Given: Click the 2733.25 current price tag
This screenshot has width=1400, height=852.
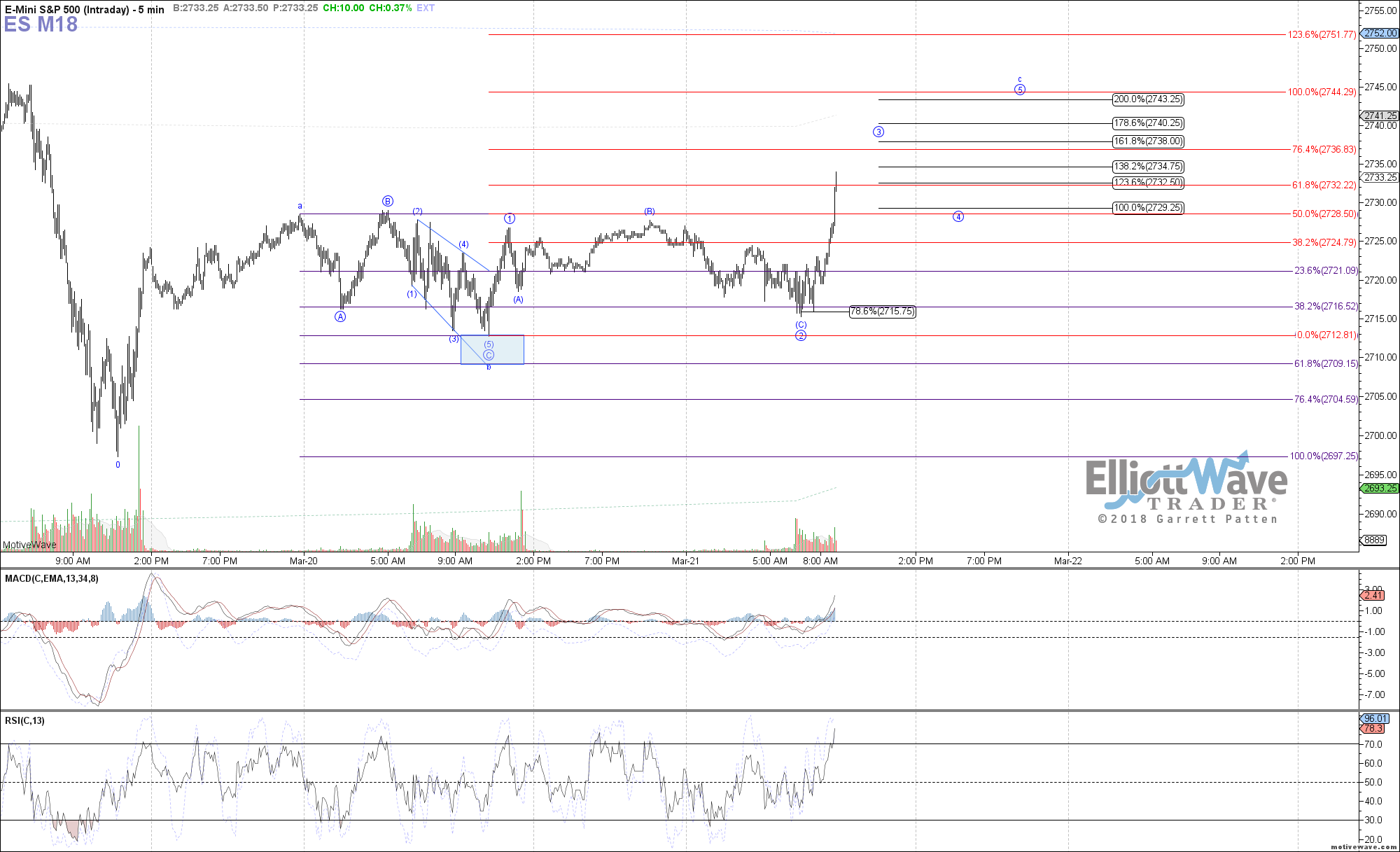Looking at the screenshot, I should [x=1380, y=178].
